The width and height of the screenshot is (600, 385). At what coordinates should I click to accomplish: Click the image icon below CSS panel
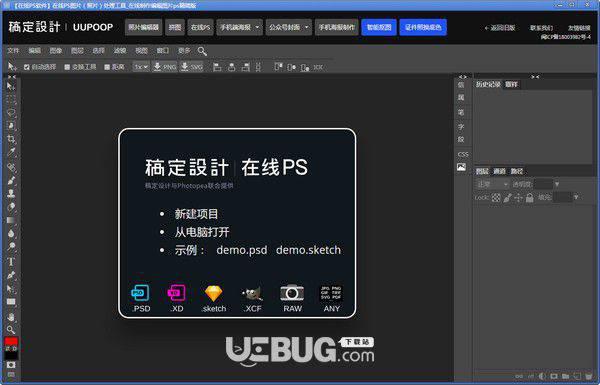(461, 167)
